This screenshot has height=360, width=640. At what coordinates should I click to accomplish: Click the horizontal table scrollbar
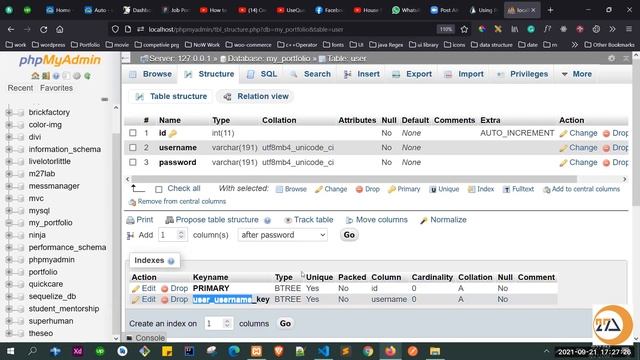(x=353, y=179)
